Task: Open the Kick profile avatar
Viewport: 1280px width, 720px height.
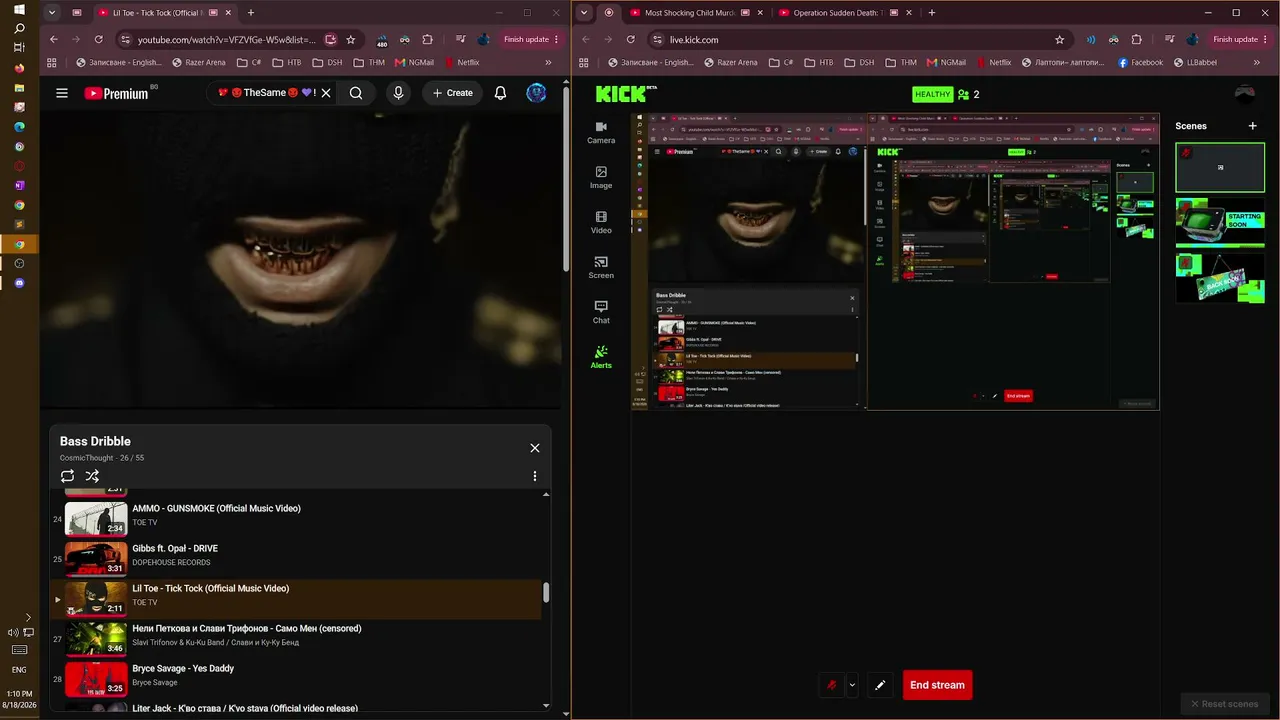Action: (1245, 94)
